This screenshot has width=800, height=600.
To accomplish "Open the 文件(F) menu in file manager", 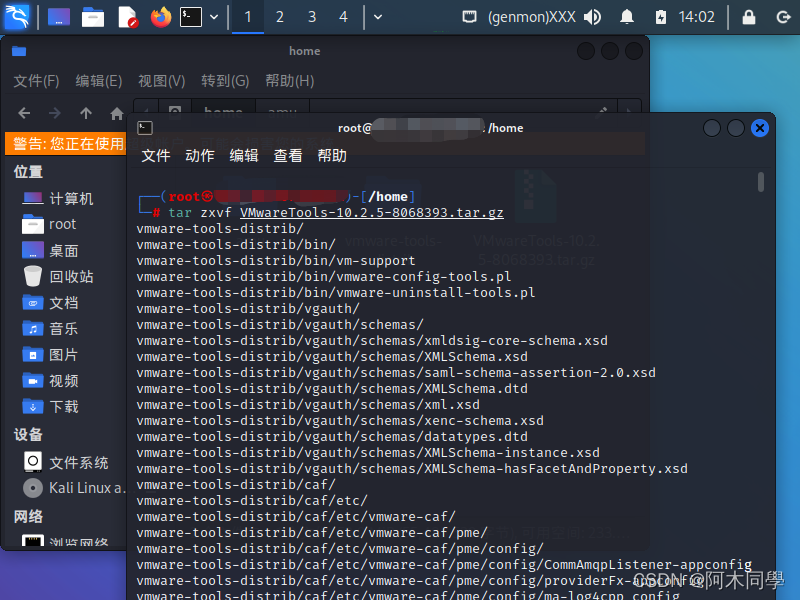I will (x=36, y=81).
